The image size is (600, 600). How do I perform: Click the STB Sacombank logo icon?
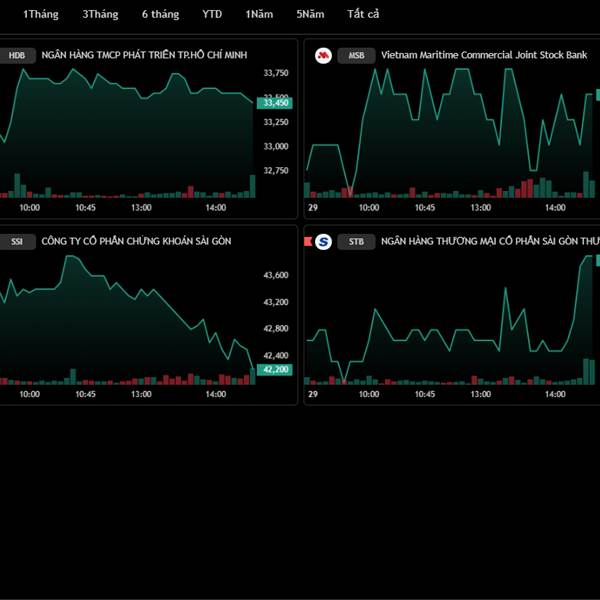click(x=323, y=241)
